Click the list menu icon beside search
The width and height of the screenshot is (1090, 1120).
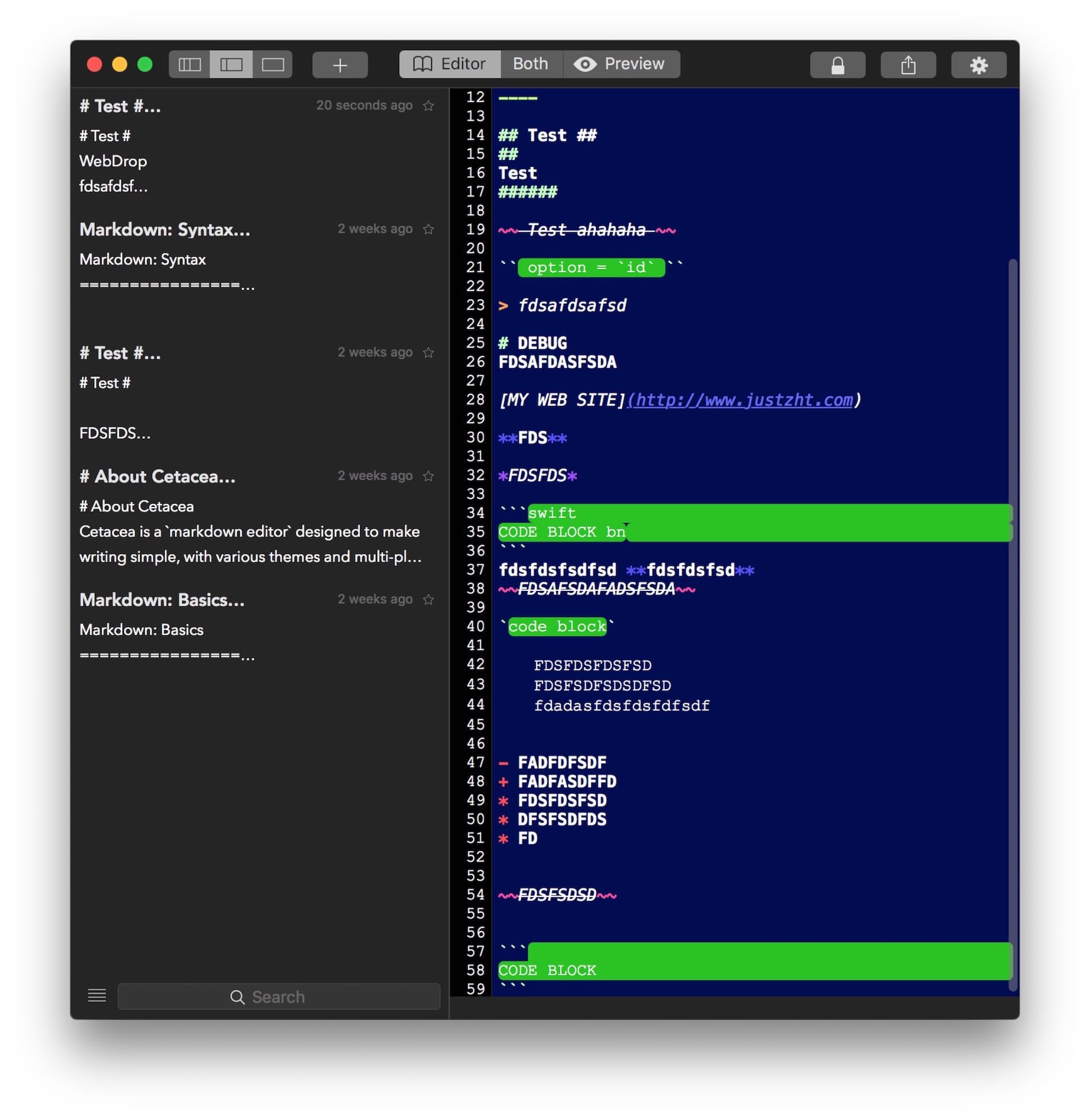coord(97,996)
